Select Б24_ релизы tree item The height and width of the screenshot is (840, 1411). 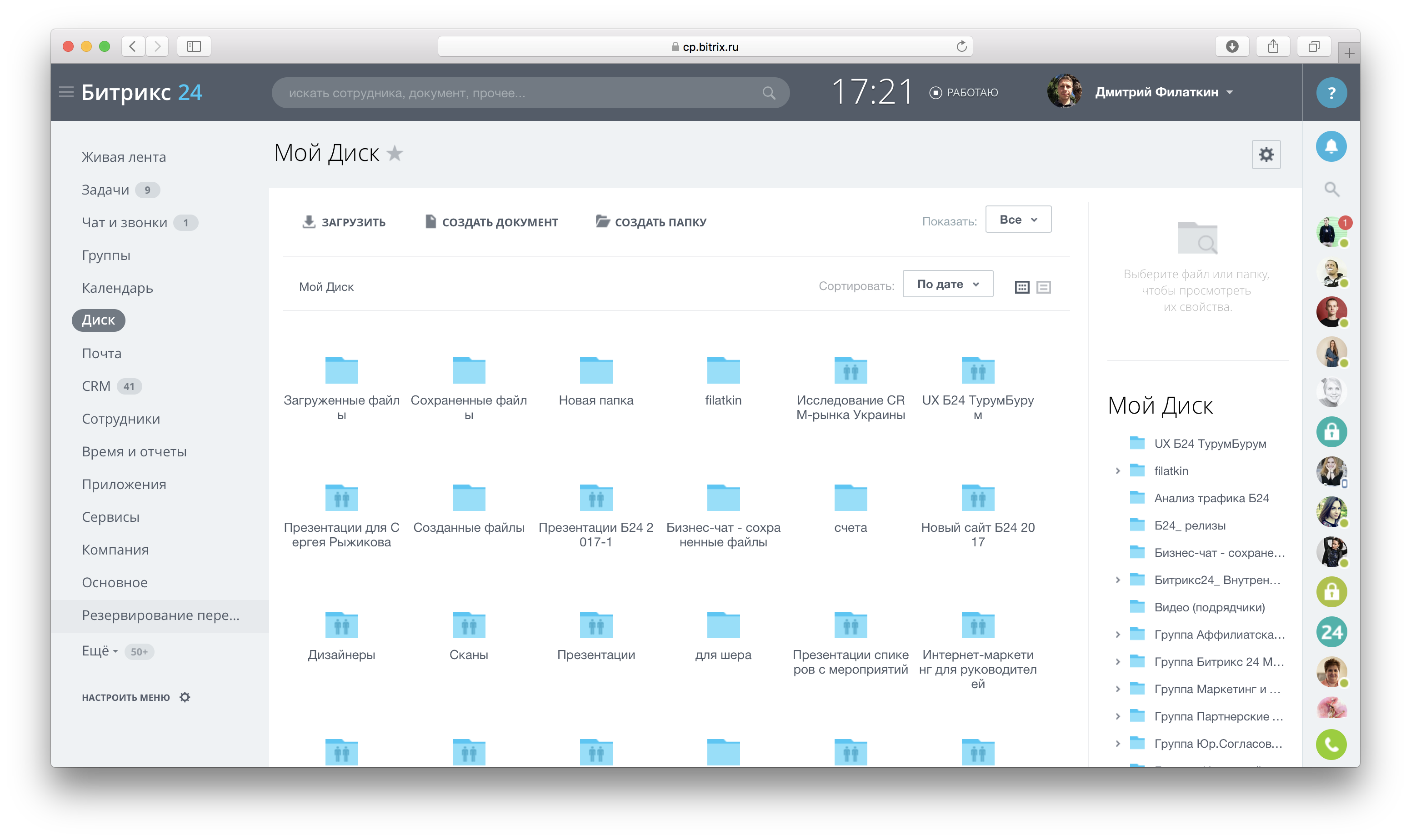(x=1189, y=525)
